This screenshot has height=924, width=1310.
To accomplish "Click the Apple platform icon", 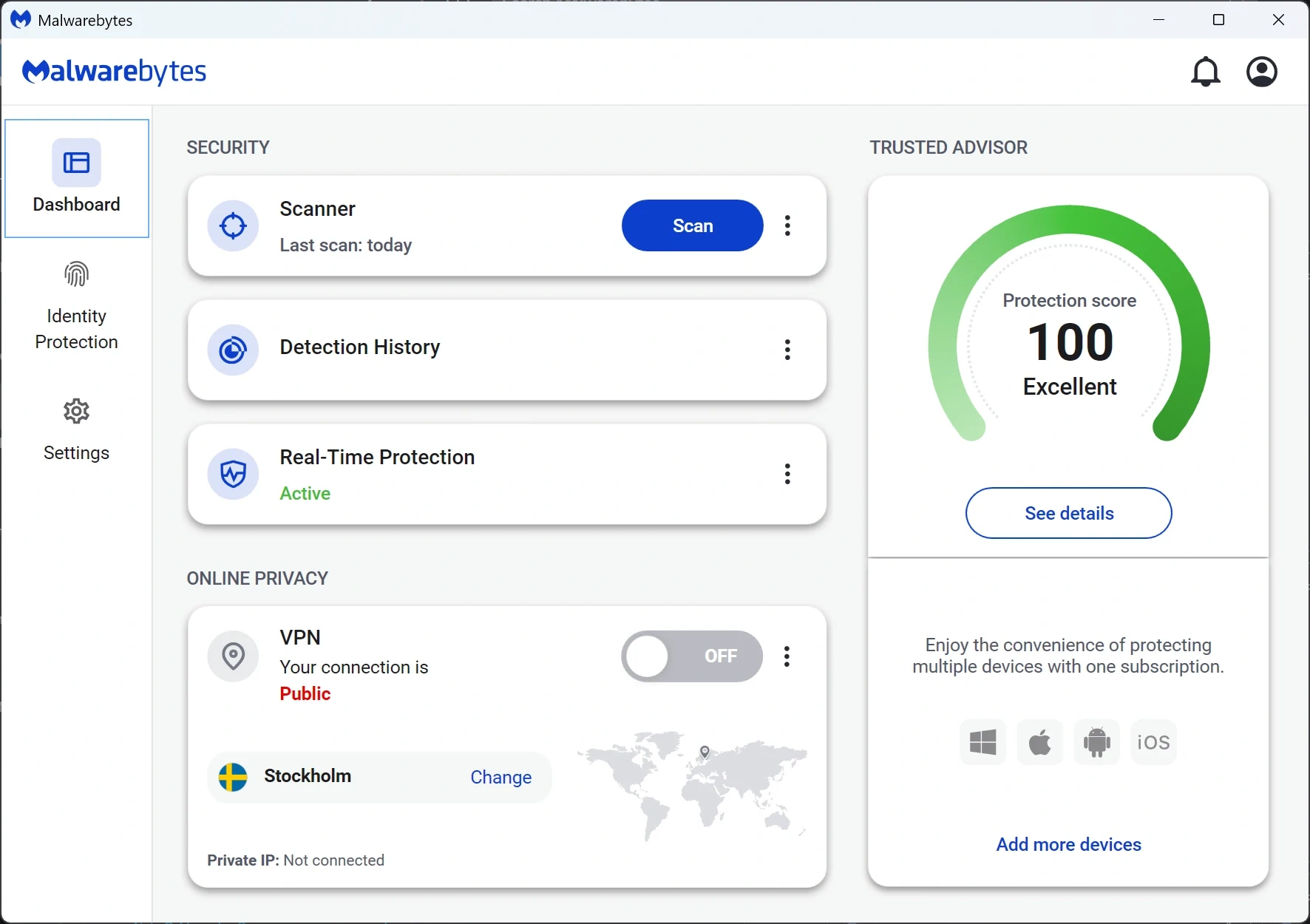I will pos(1040,741).
